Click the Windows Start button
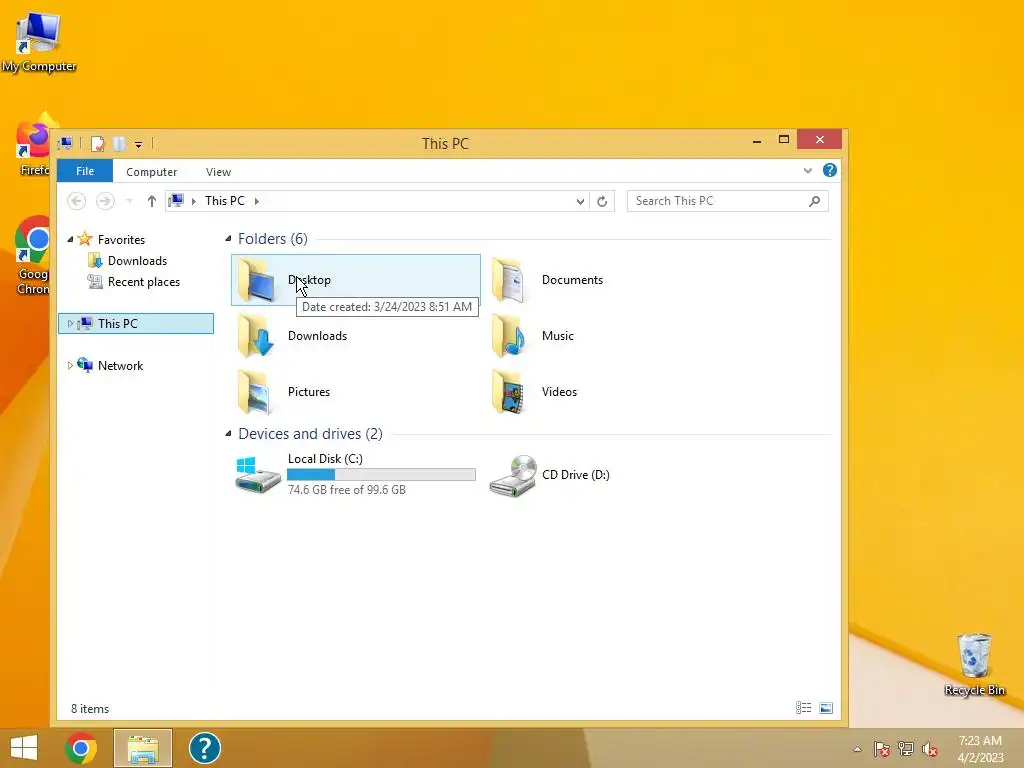1024x768 pixels. pyautogui.click(x=24, y=748)
